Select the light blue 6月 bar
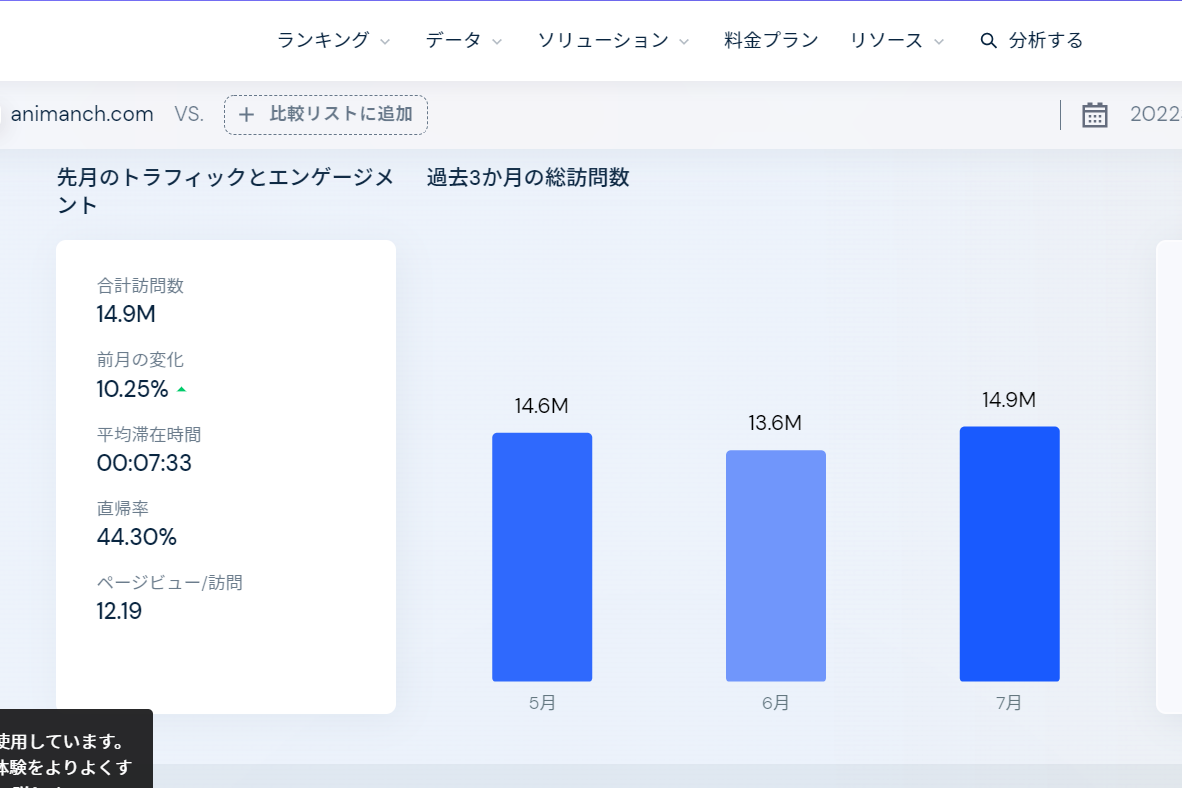Screen dimensions: 1182x788 tap(775, 565)
